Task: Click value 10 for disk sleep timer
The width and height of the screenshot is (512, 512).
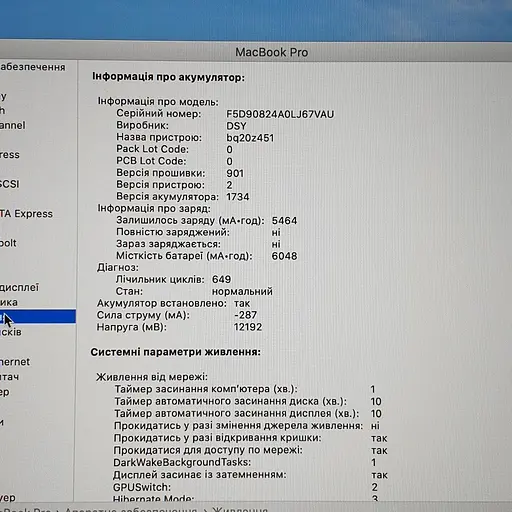Action: pos(376,401)
